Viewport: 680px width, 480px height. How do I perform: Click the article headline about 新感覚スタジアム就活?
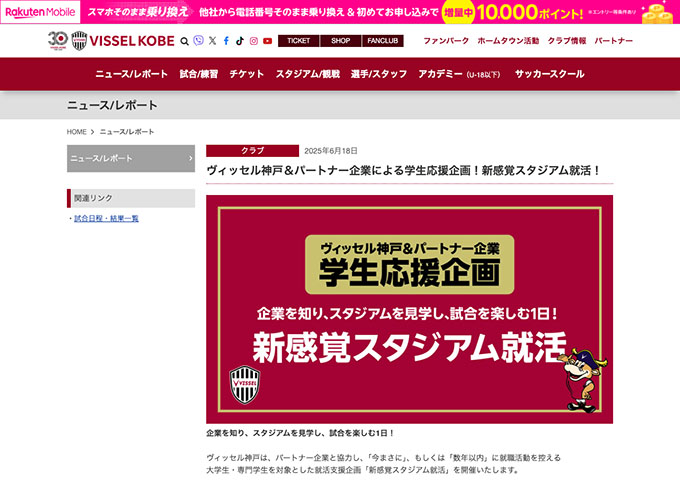(x=403, y=170)
